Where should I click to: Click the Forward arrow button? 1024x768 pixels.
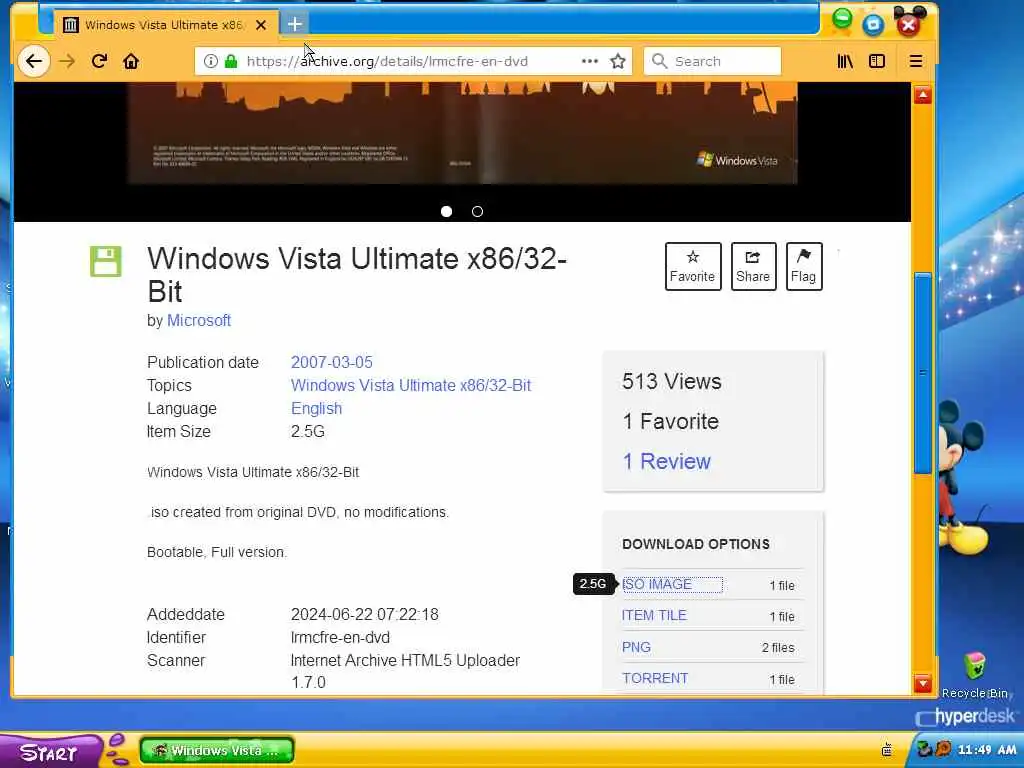click(x=67, y=61)
